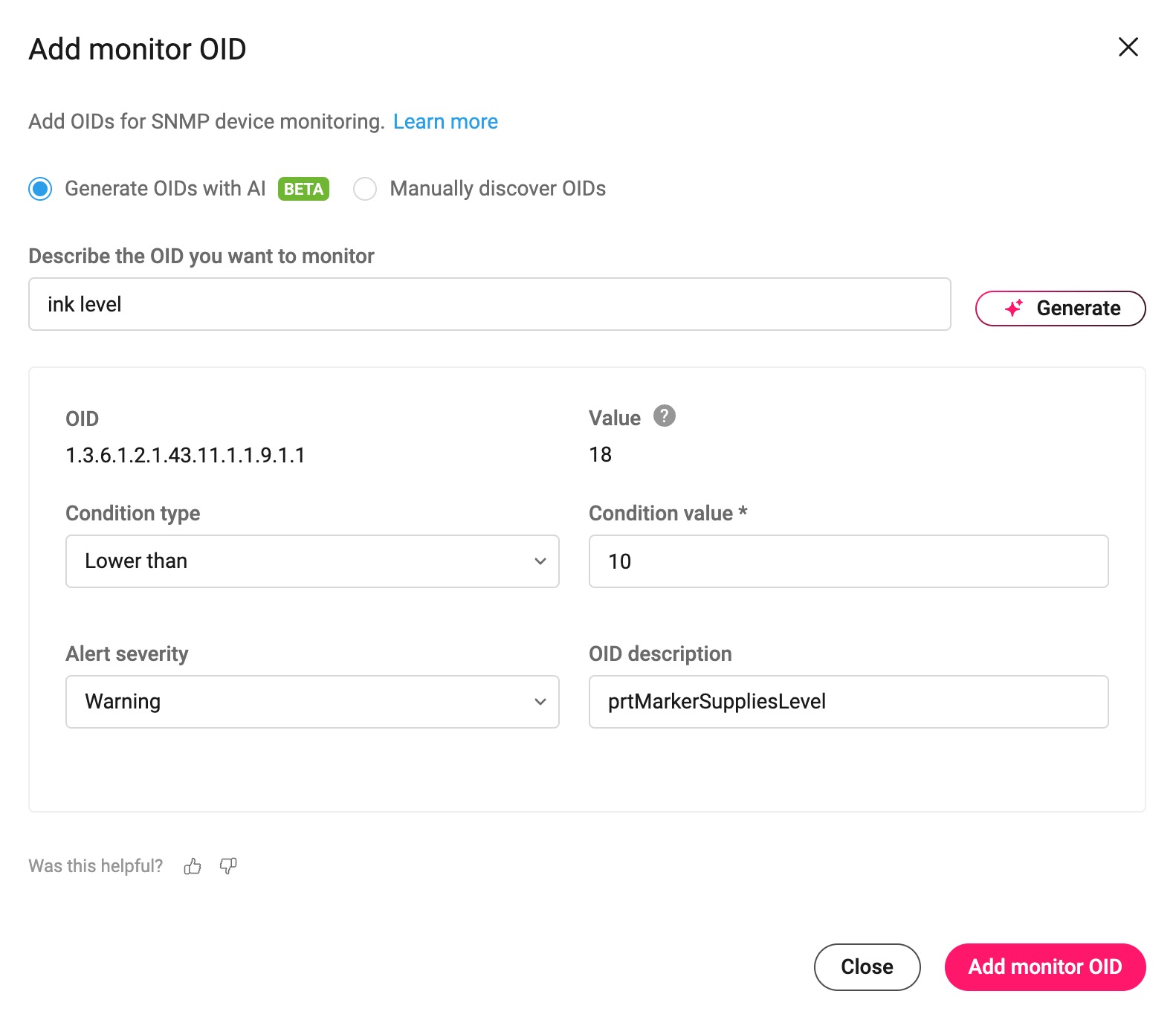Click the 'Was this helpful?' text
The image size is (1176, 1020).
coord(95,866)
